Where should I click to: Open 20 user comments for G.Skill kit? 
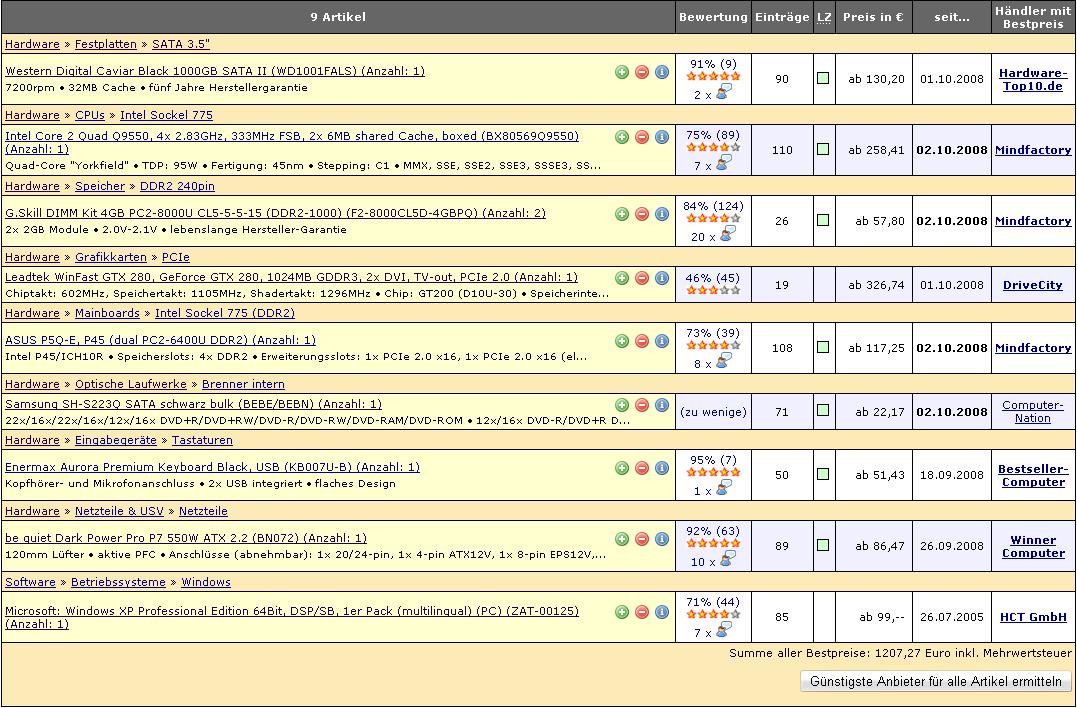pos(727,234)
